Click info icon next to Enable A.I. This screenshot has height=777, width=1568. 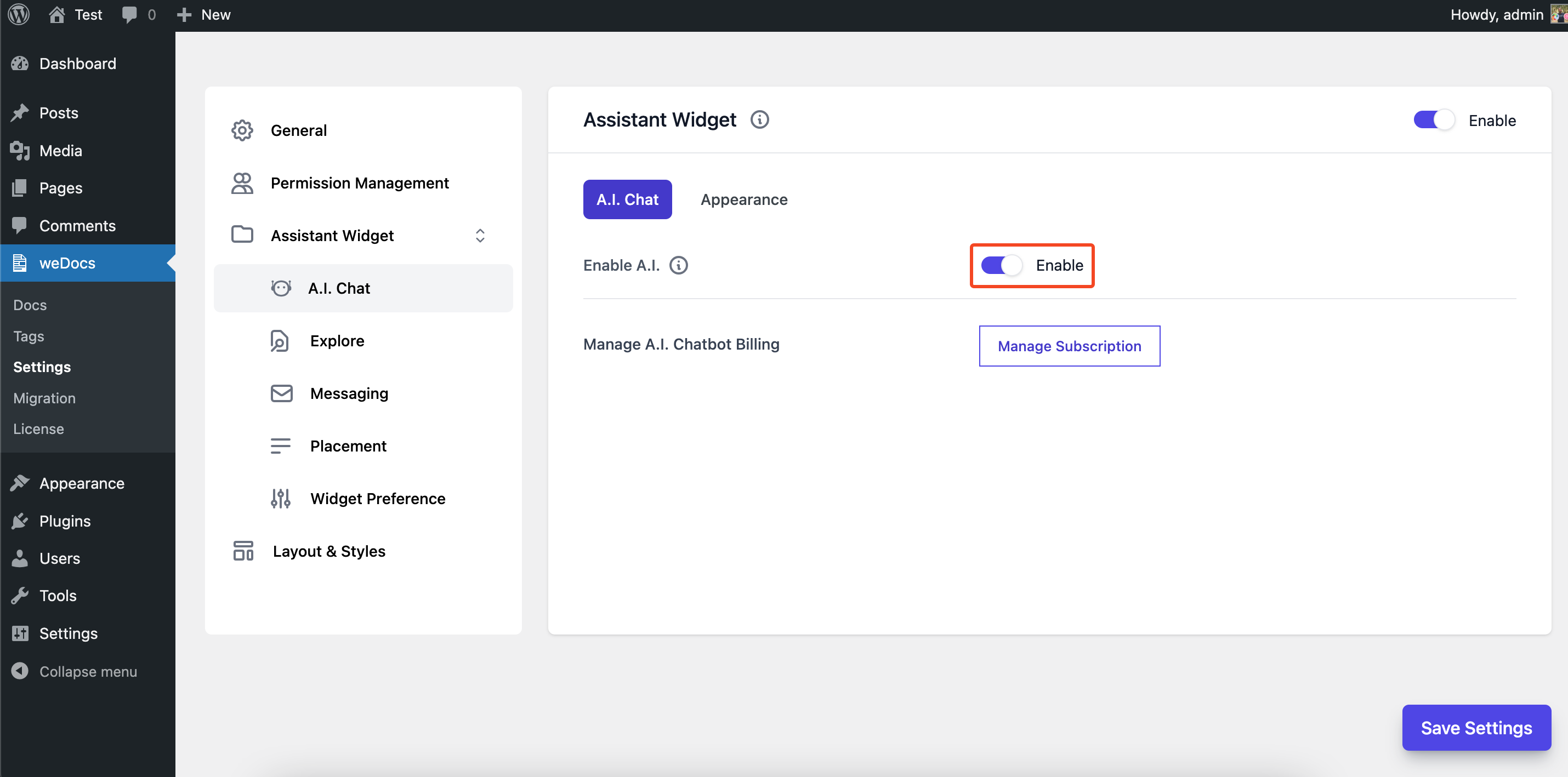pos(678,265)
